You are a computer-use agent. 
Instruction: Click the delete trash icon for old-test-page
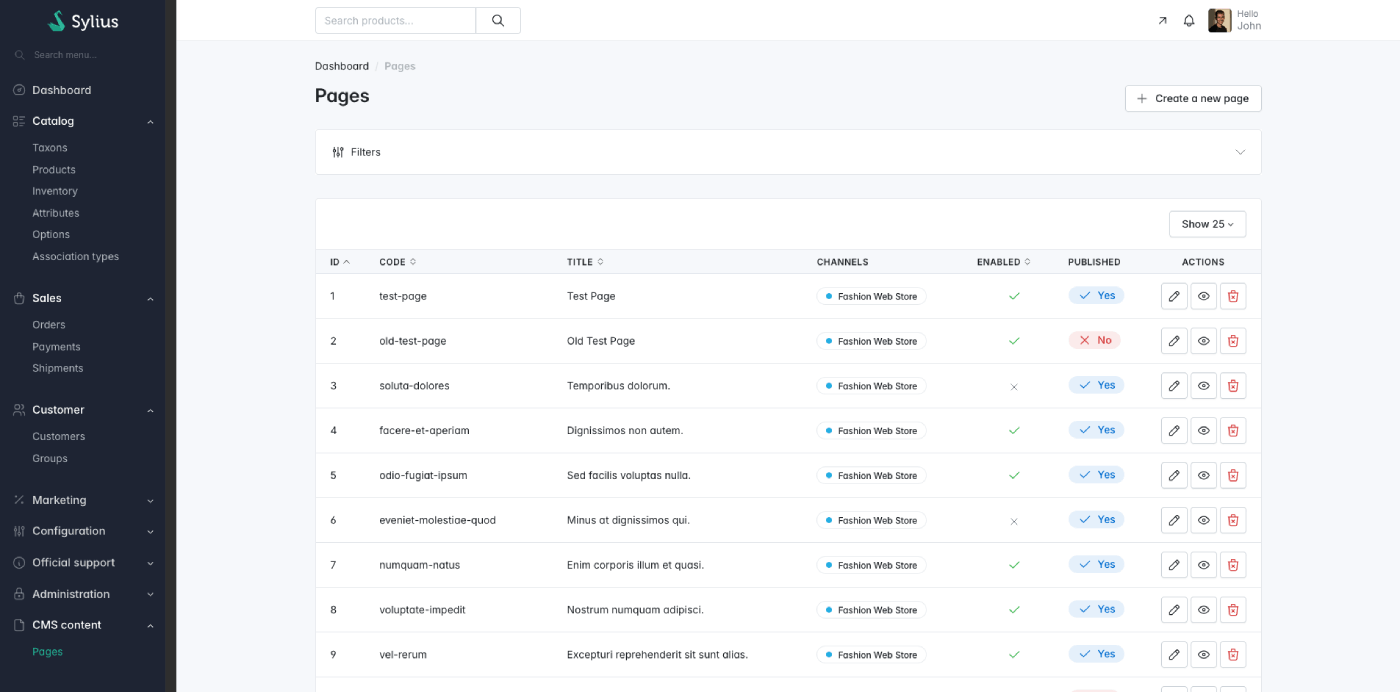point(1233,341)
